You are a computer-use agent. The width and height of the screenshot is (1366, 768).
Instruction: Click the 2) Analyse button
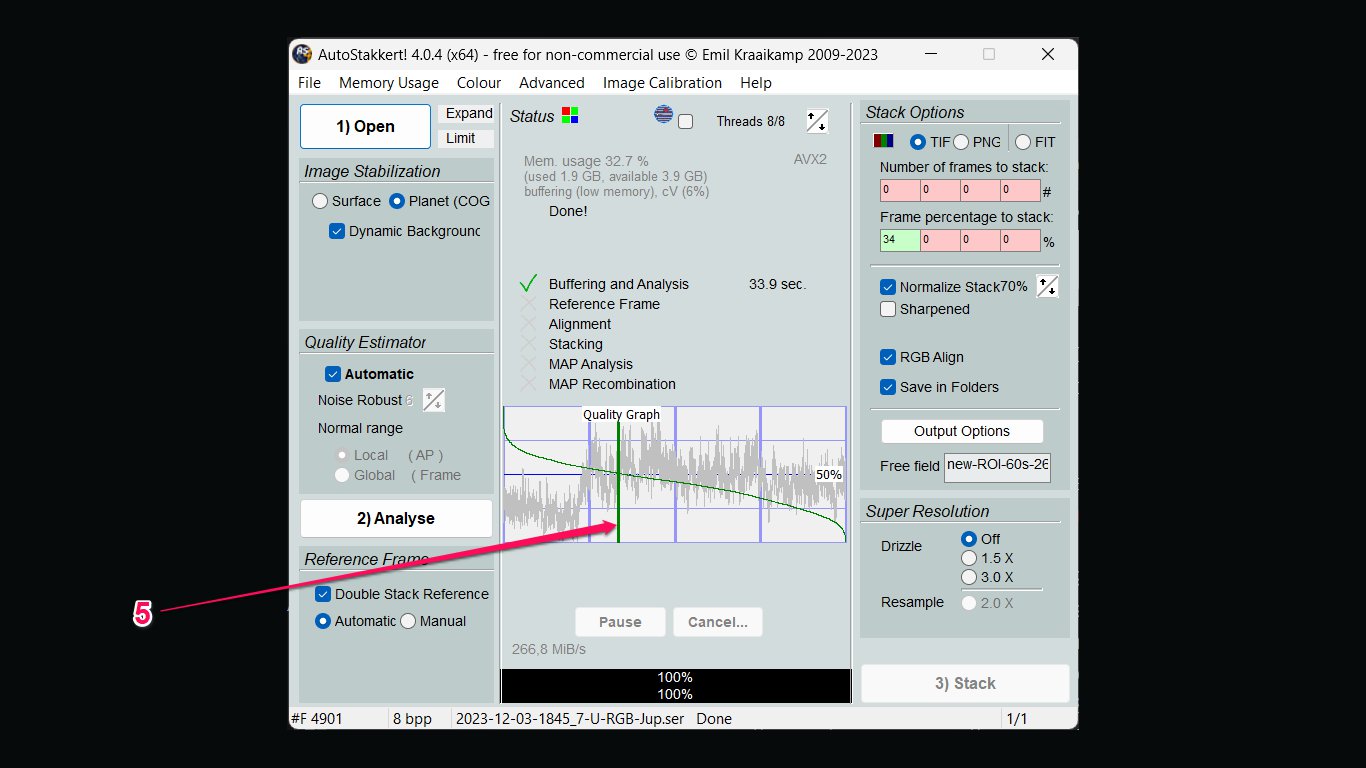[x=396, y=518]
